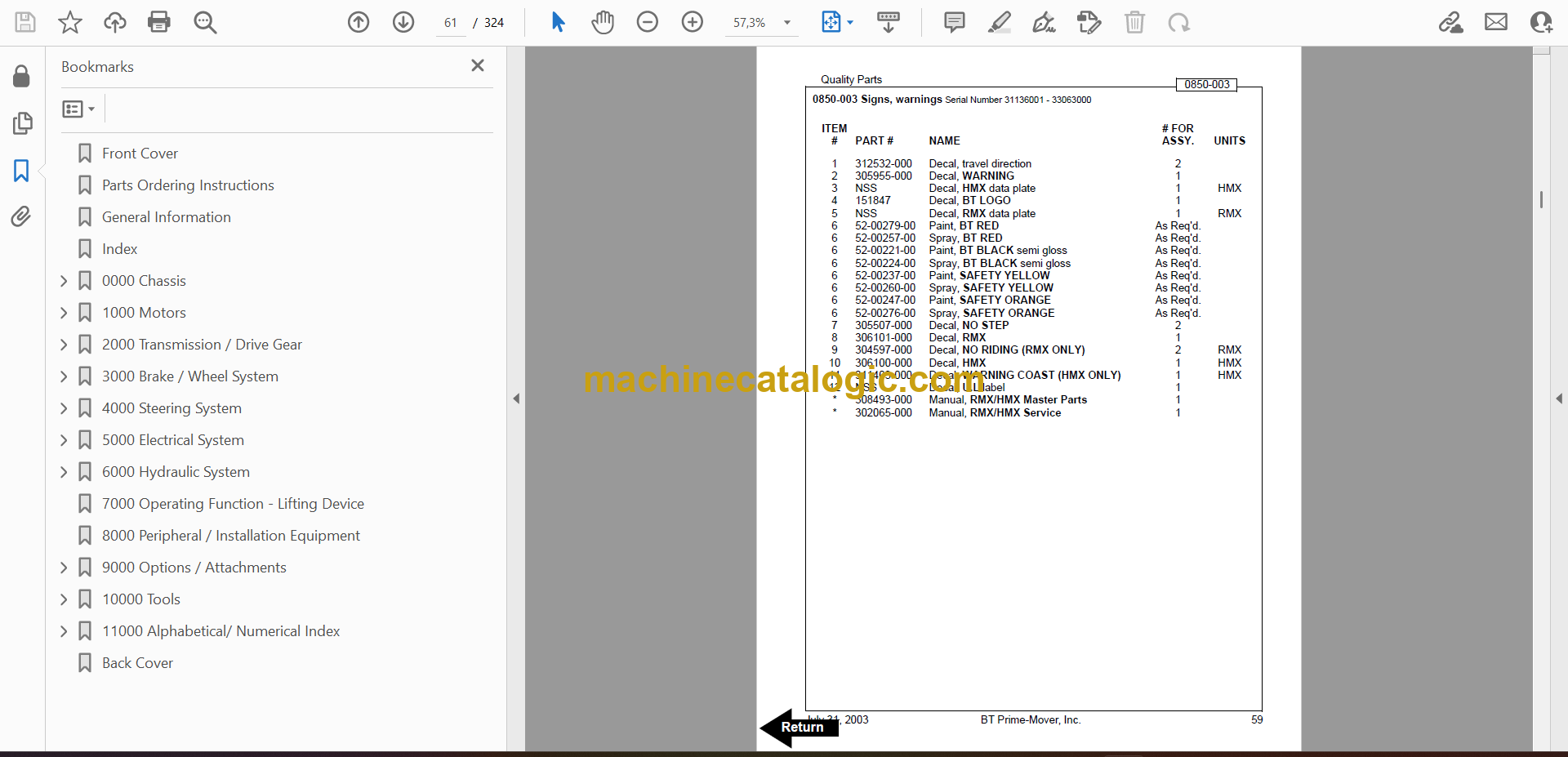Toggle the Bookmarks sidebar panel
Viewport: 1568px width, 757px height.
[x=22, y=170]
